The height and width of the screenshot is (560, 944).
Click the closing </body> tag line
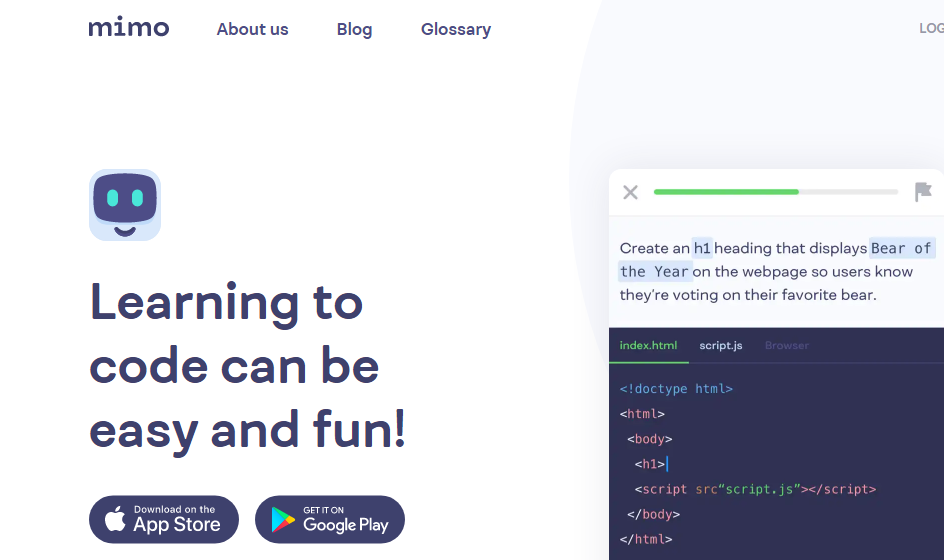[x=653, y=514]
